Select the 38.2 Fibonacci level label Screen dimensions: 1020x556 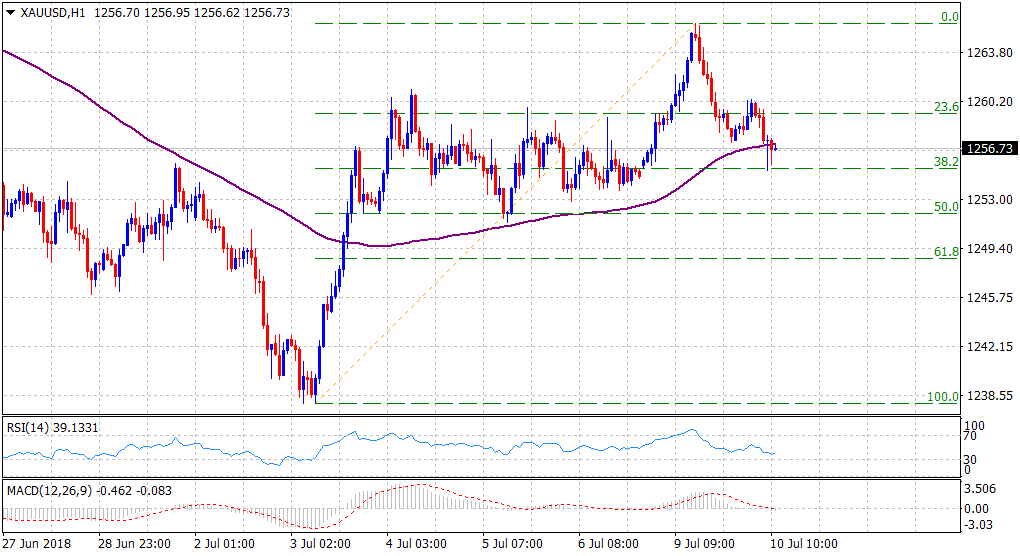coord(946,161)
